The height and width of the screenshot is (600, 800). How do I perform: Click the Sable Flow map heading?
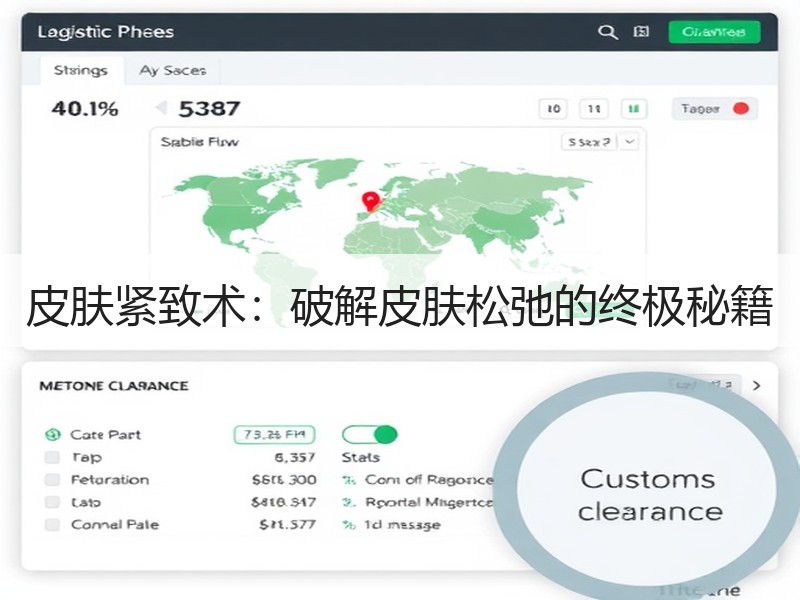[199, 142]
